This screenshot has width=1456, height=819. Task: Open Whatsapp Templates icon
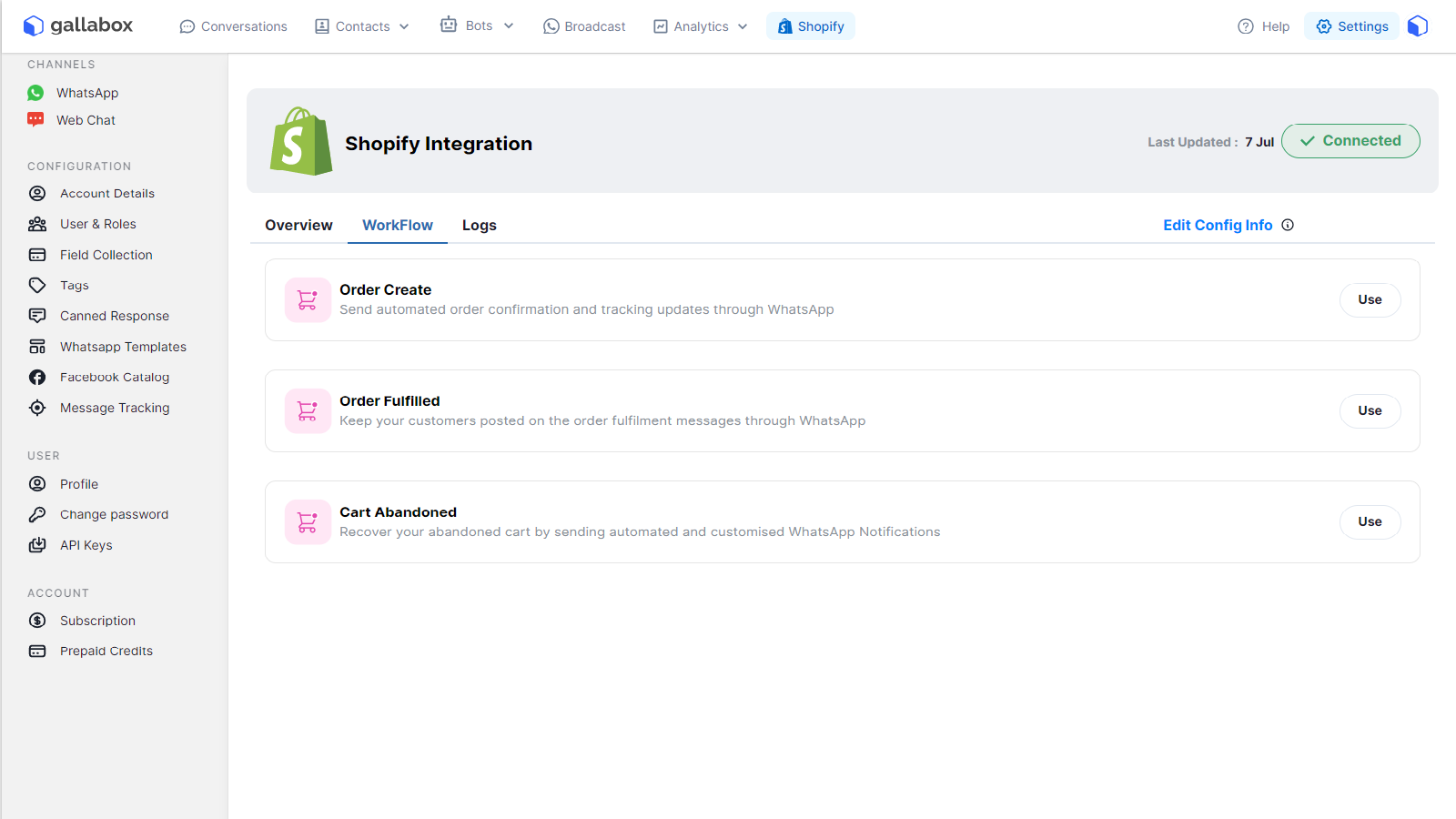(x=37, y=347)
